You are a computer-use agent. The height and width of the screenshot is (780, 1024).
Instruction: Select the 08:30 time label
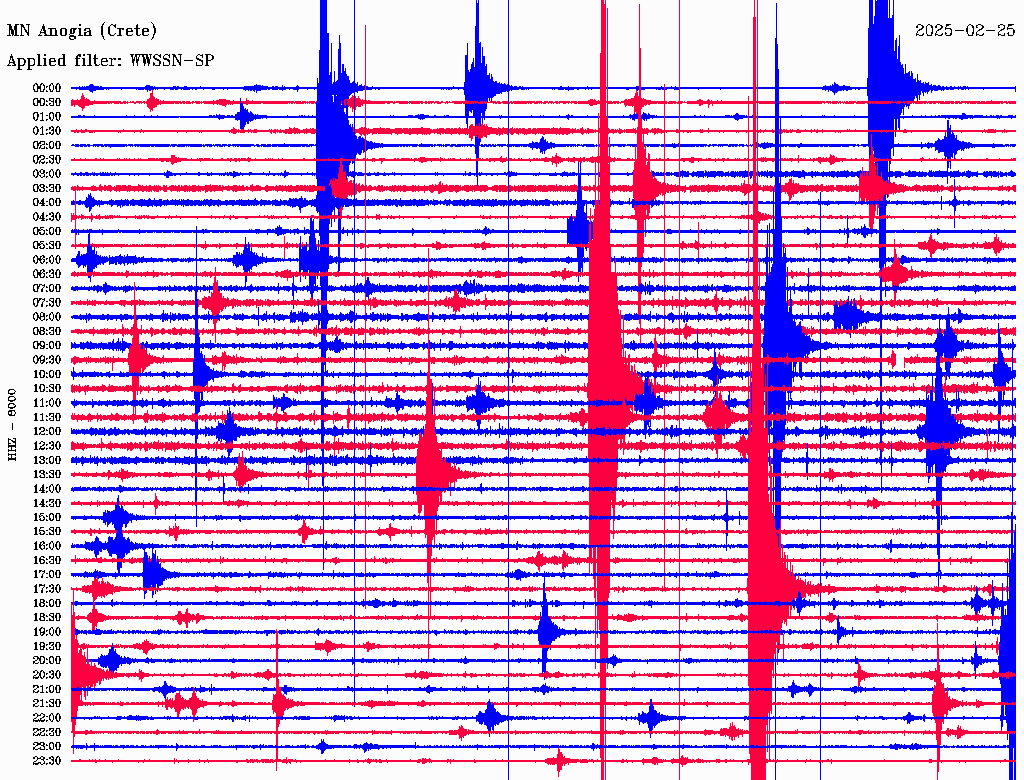click(46, 331)
